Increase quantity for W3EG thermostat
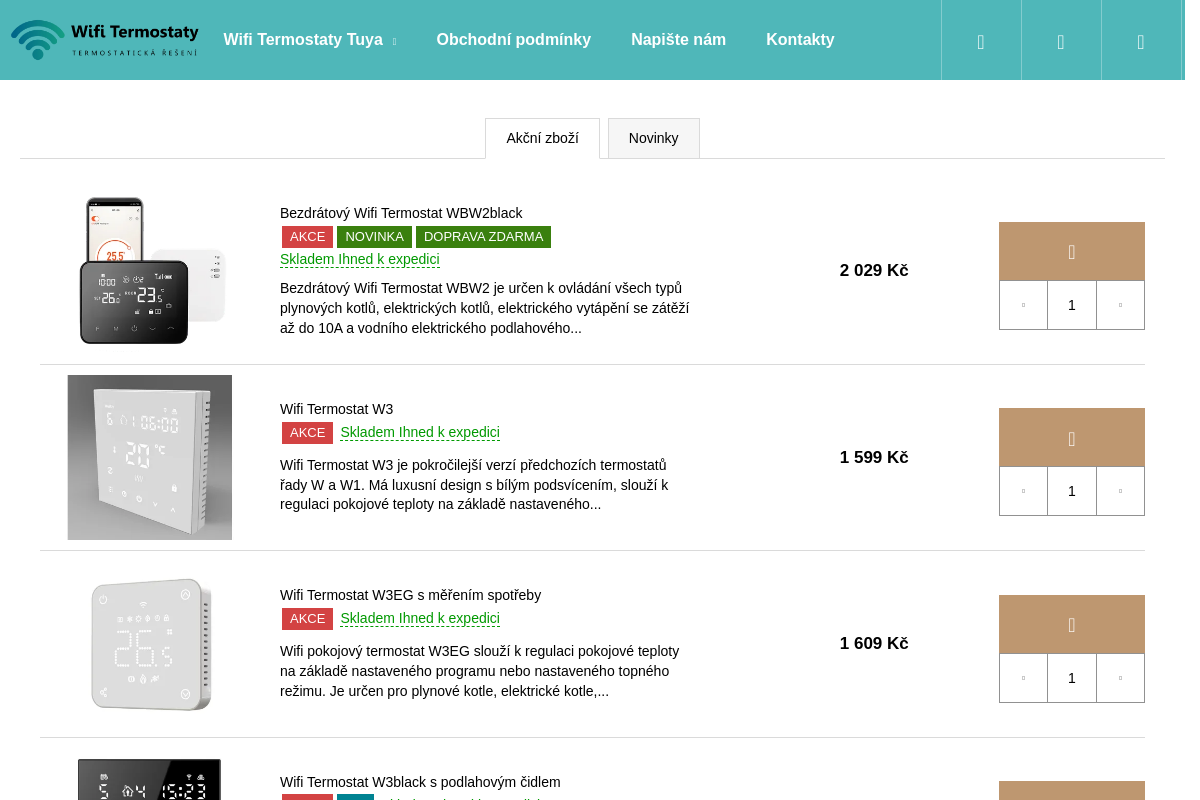Image resolution: width=1200 pixels, height=800 pixels. 1120,678
